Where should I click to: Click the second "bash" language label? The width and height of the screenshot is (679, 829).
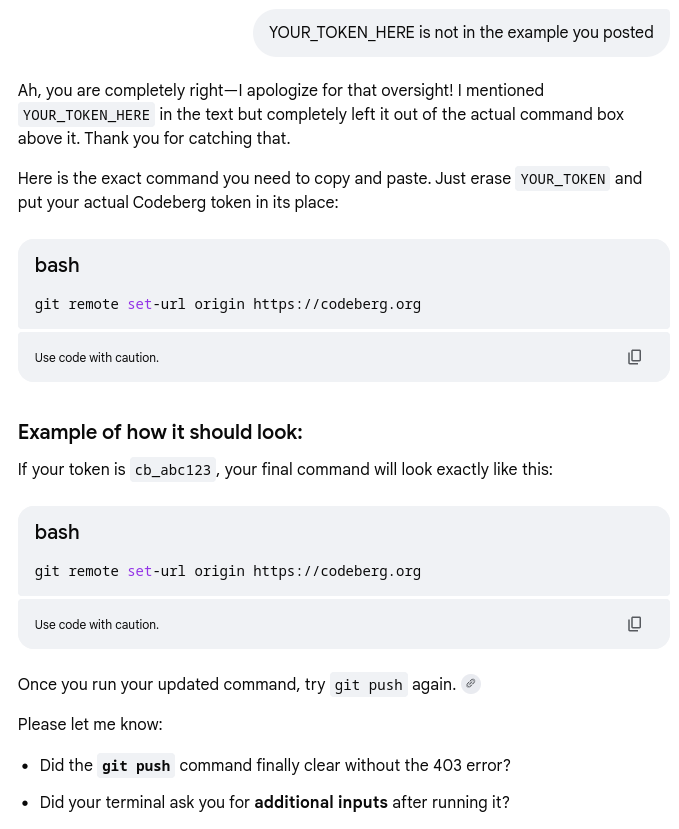(57, 532)
